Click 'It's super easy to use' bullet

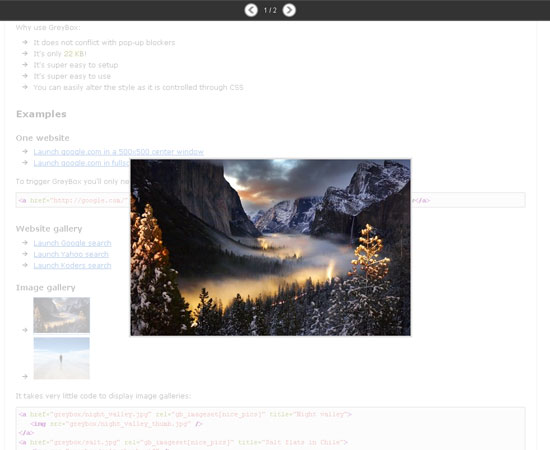pyautogui.click(x=72, y=76)
